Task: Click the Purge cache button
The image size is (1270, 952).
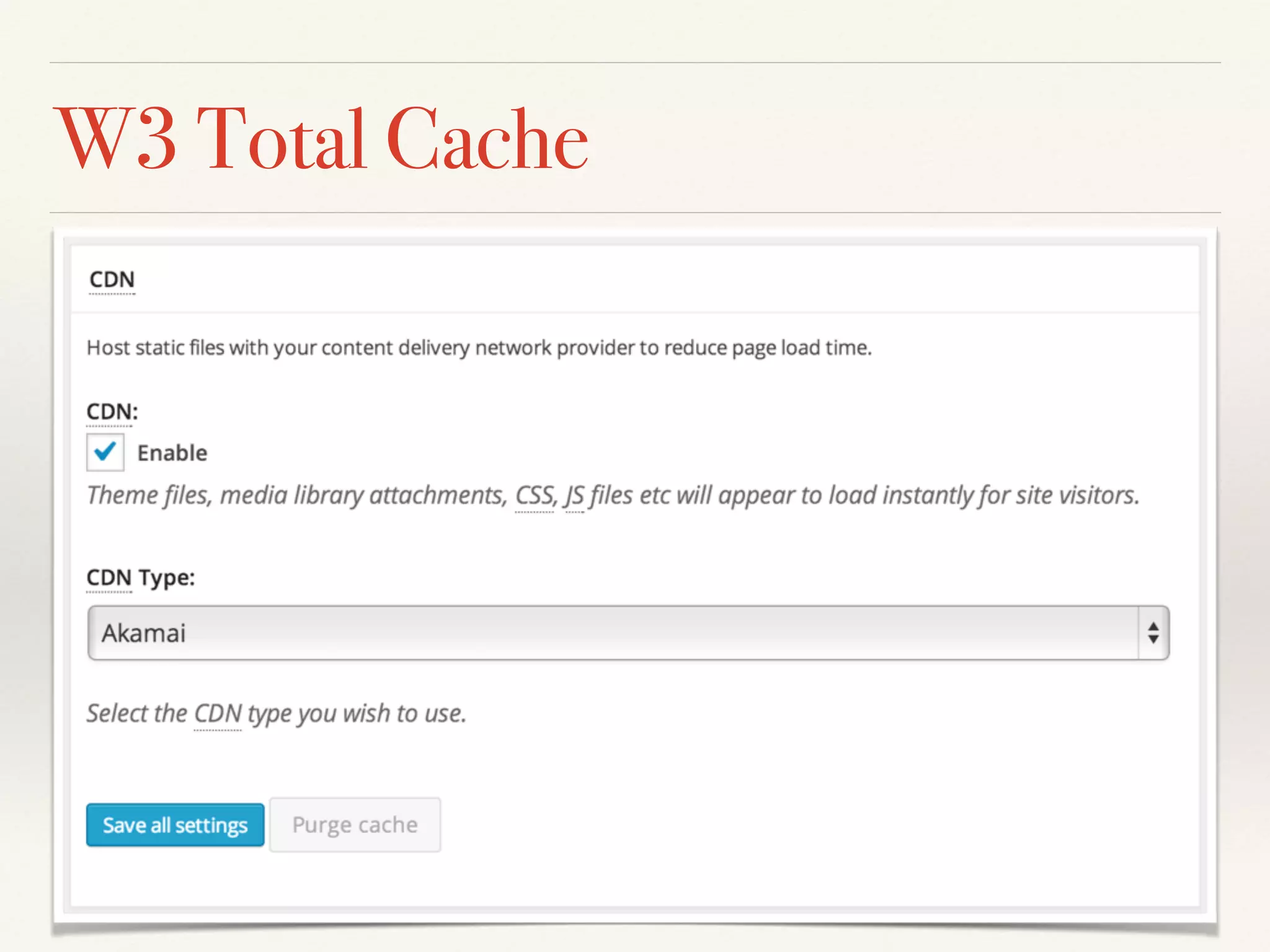Action: pyautogui.click(x=355, y=825)
